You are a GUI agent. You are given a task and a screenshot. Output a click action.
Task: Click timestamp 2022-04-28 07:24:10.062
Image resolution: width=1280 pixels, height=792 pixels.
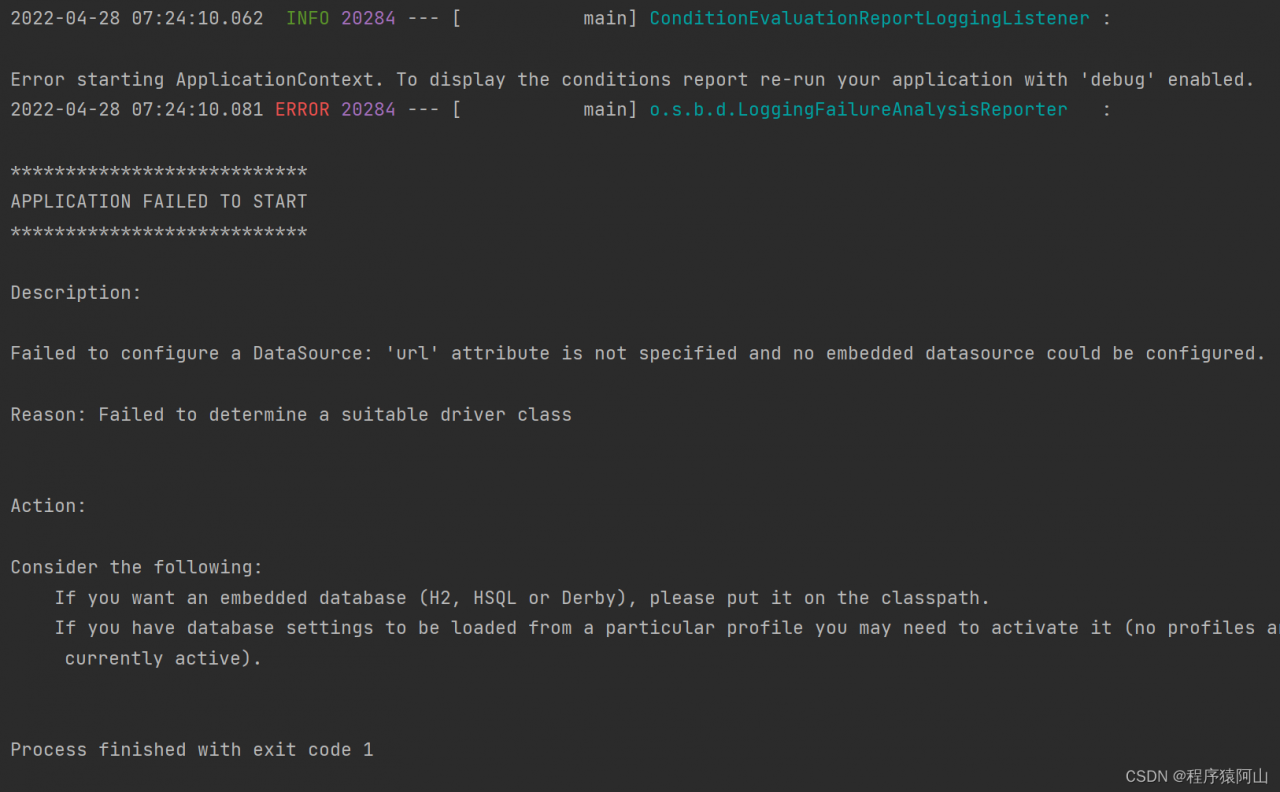[137, 19]
